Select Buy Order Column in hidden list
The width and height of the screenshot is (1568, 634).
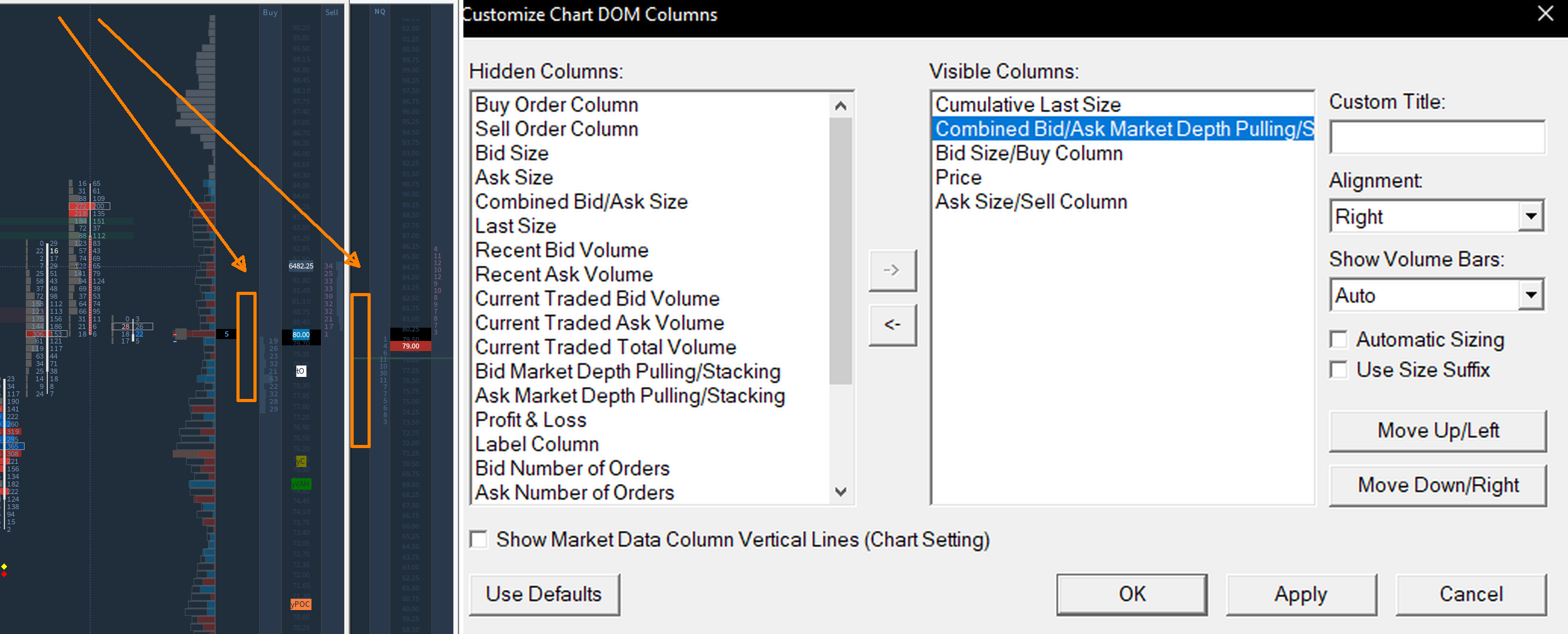(557, 105)
